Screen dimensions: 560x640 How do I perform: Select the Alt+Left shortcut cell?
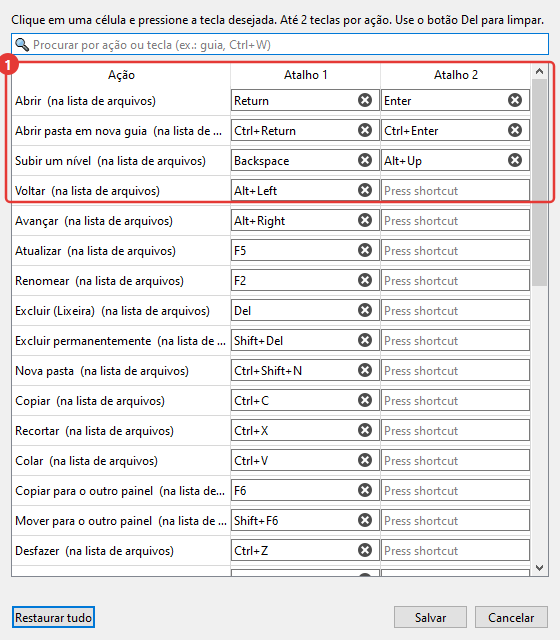click(x=305, y=191)
